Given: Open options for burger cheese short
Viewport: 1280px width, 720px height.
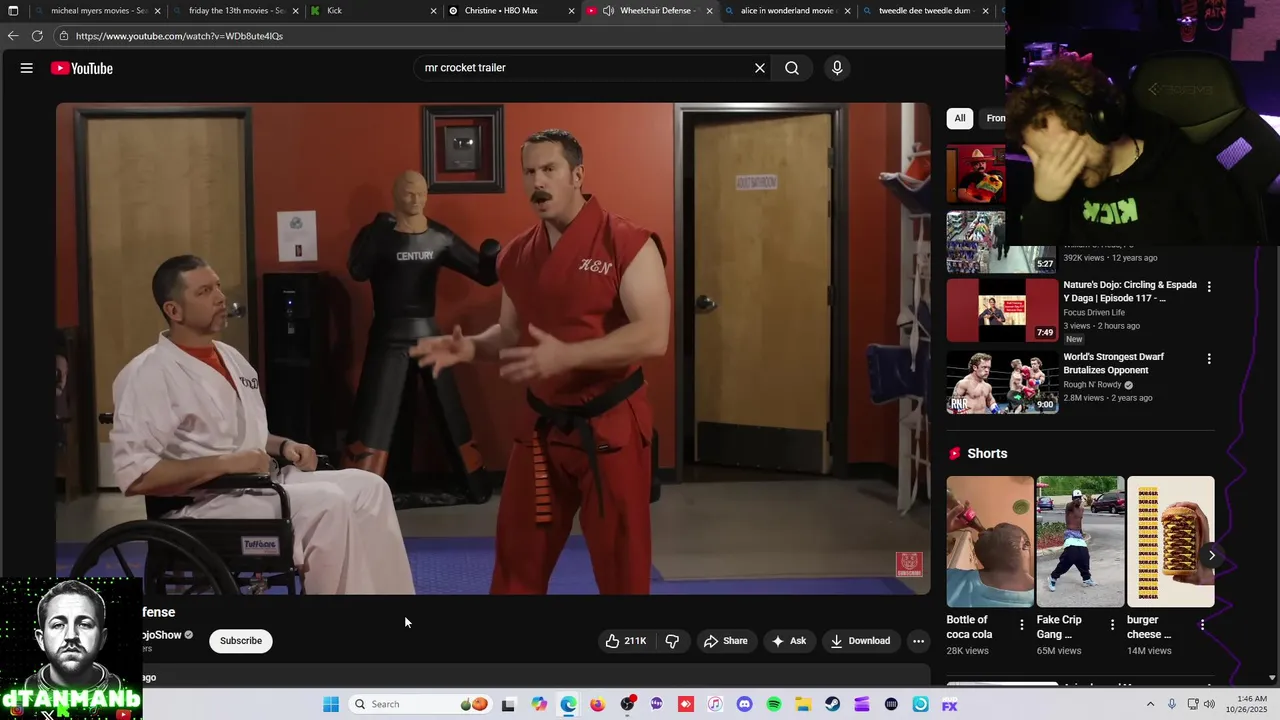Looking at the screenshot, I should [x=1202, y=624].
